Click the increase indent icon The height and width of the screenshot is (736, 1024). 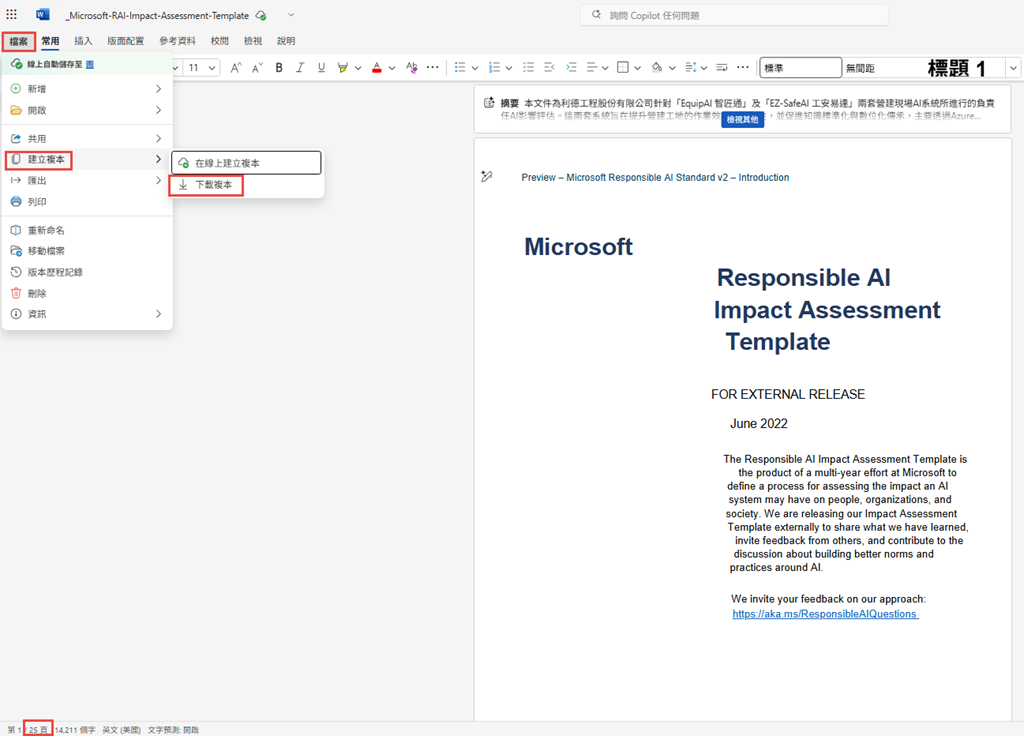pos(571,67)
